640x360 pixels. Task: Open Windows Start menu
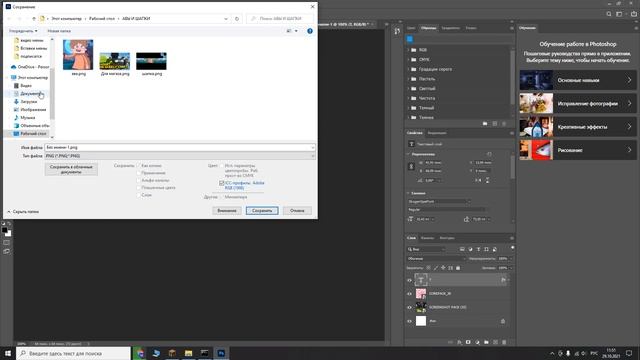pyautogui.click(x=8, y=353)
